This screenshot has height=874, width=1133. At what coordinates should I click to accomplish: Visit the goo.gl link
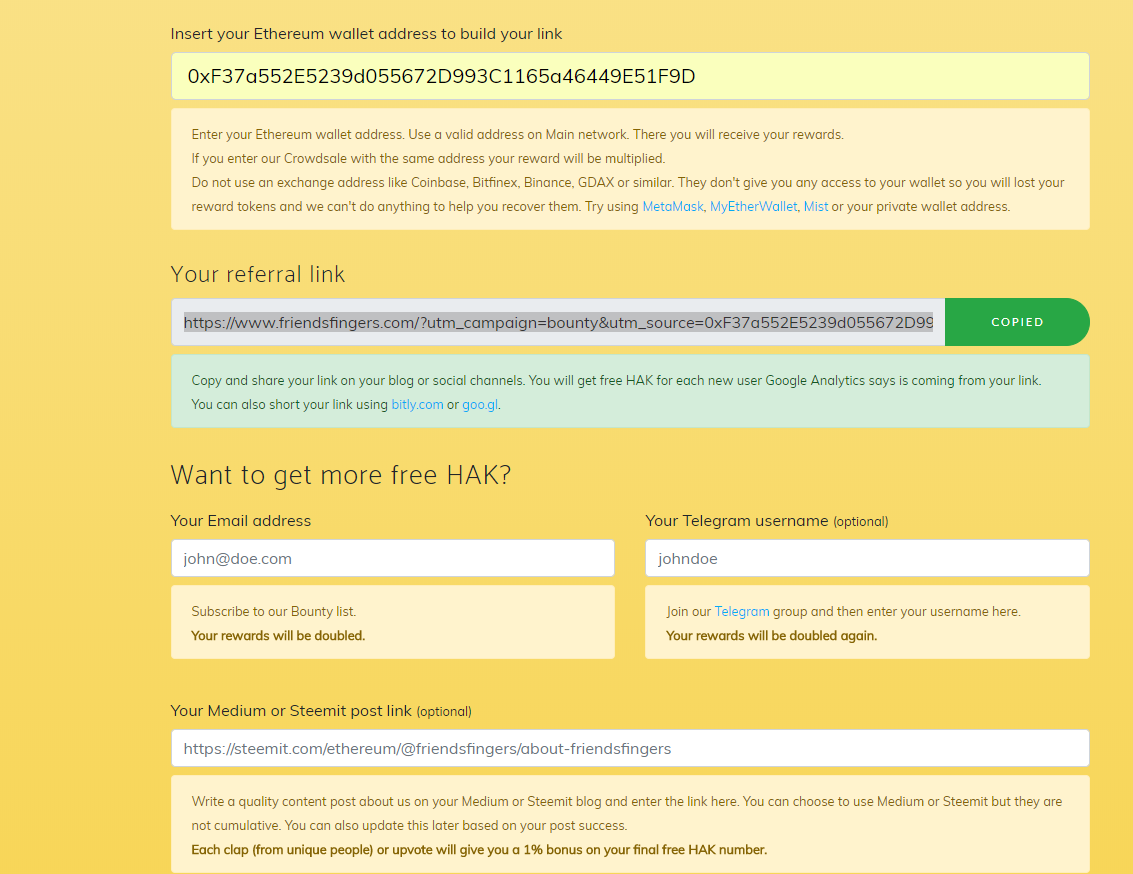480,404
